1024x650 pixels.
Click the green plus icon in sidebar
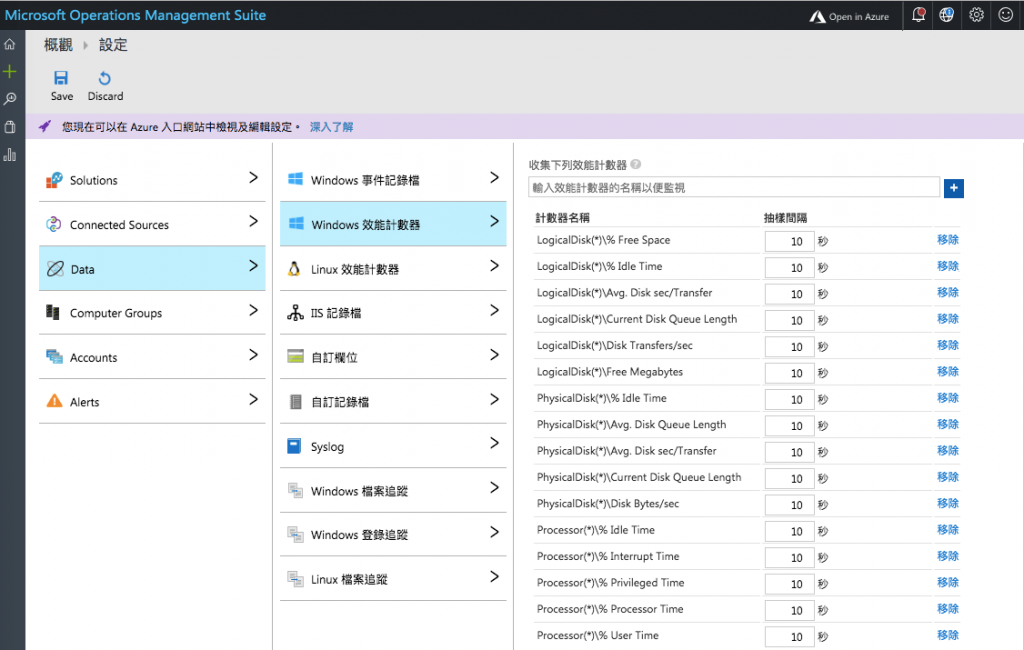10,71
